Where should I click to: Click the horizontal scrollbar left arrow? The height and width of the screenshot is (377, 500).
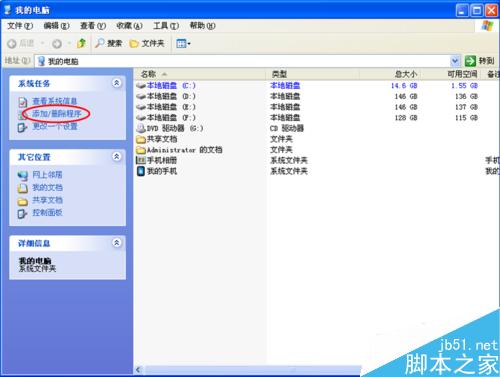138,369
